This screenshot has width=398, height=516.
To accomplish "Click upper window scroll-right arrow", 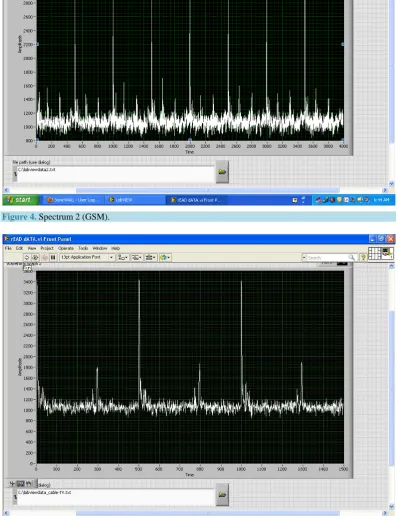I will [x=385, y=190].
